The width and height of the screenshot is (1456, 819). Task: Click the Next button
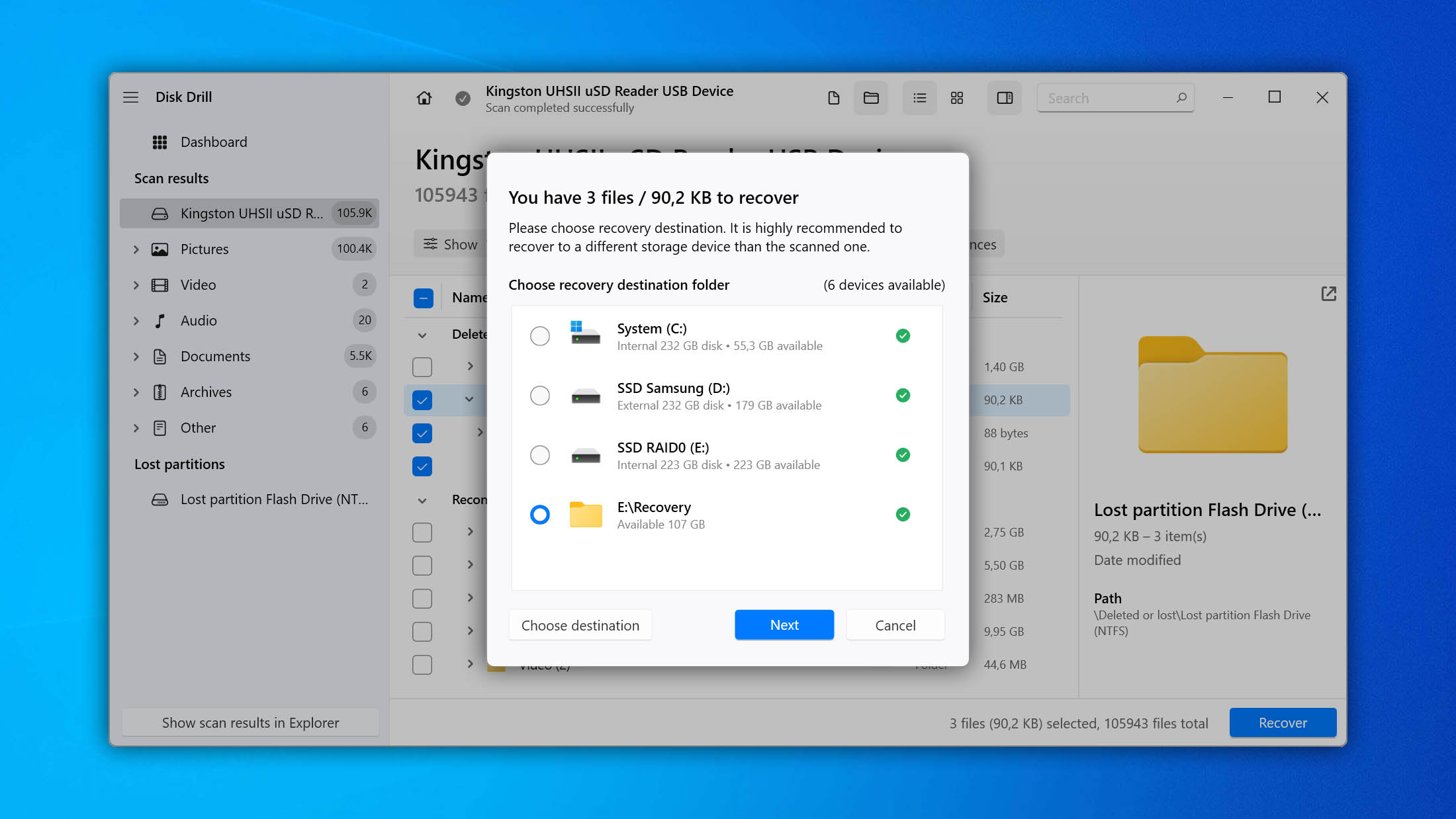[x=784, y=625]
